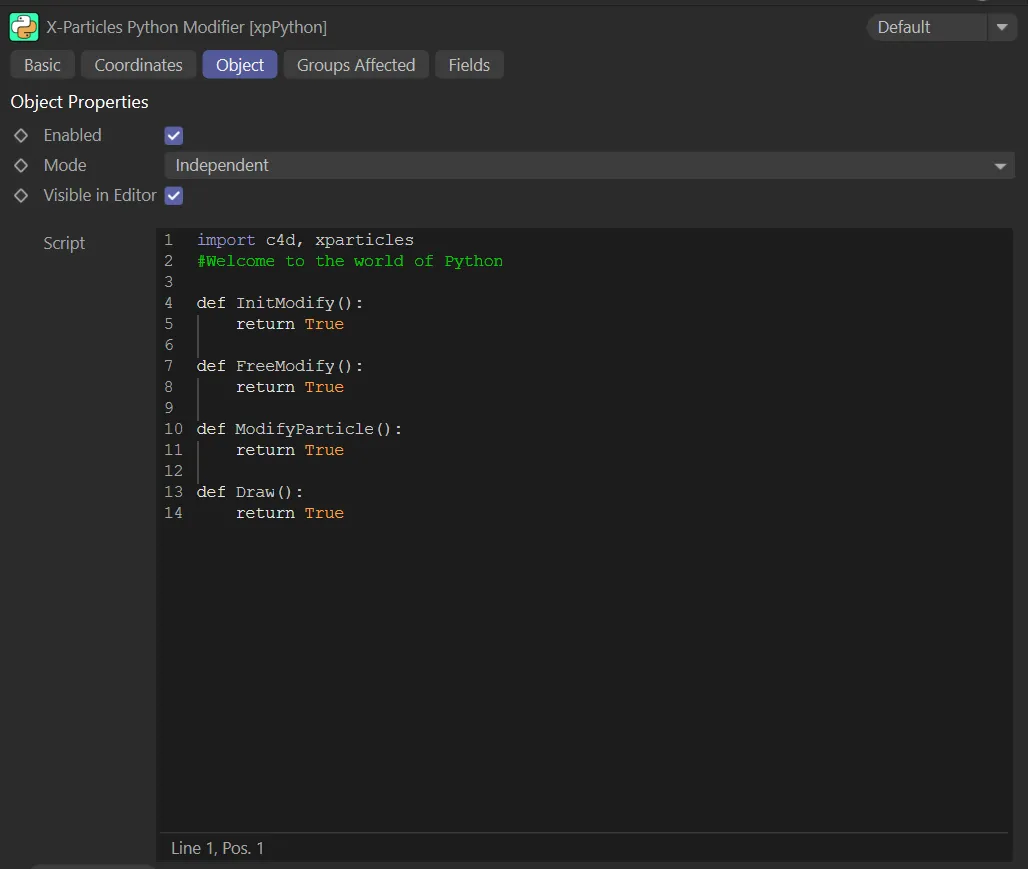This screenshot has width=1028, height=869.
Task: Open the Coordinates tab
Action: point(138,65)
